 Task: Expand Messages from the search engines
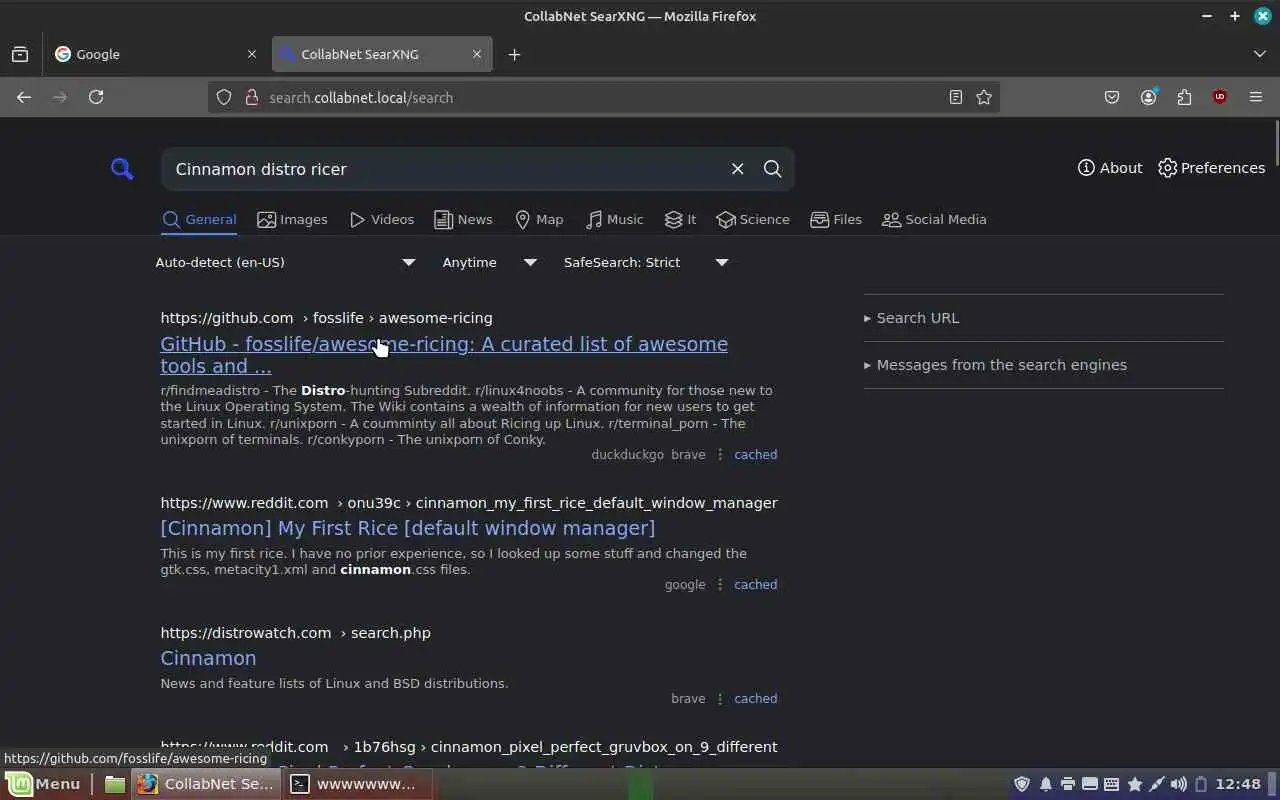pyautogui.click(x=995, y=365)
